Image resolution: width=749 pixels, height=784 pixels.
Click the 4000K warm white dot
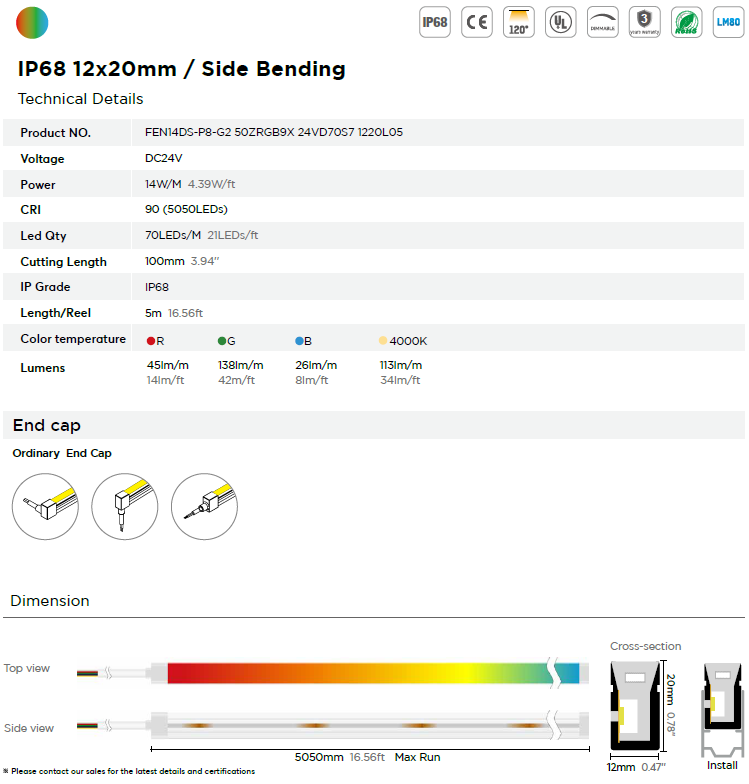(383, 340)
